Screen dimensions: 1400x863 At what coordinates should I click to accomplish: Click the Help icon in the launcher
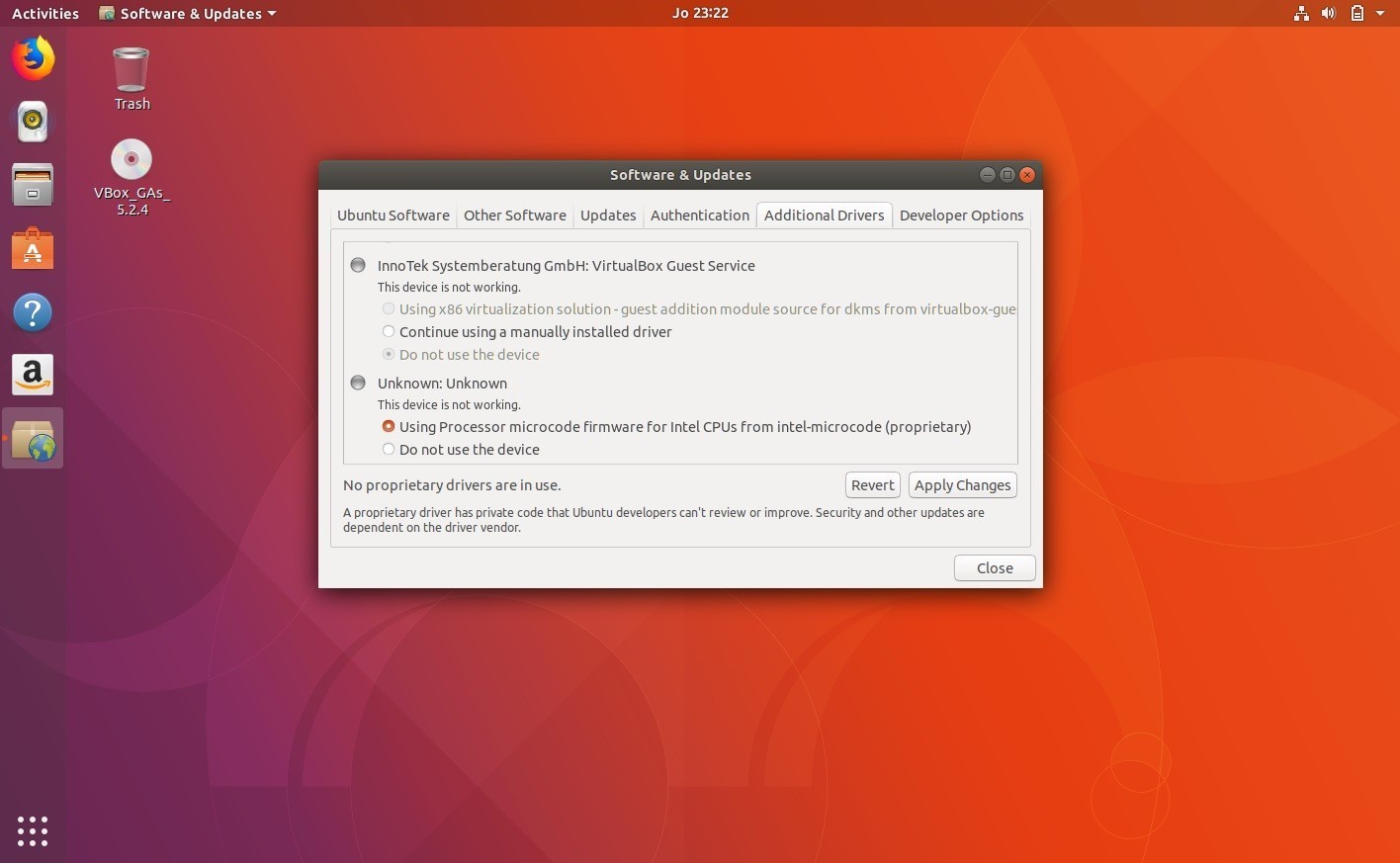click(33, 311)
